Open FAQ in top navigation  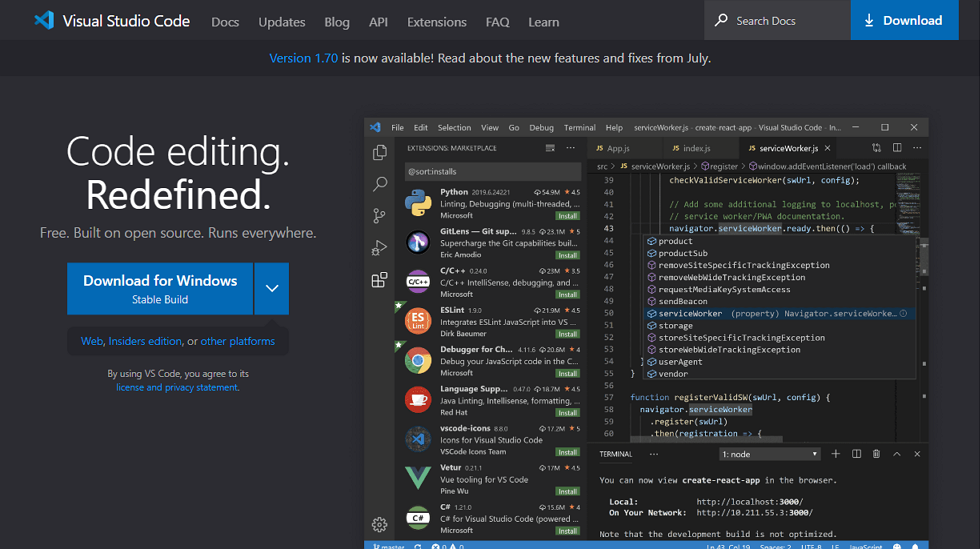498,22
